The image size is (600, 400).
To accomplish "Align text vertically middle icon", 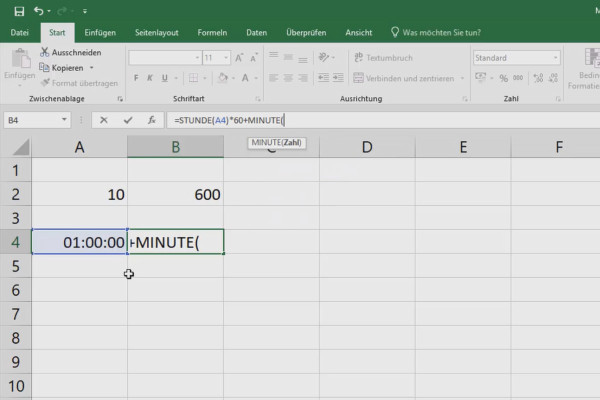I will 288,57.
